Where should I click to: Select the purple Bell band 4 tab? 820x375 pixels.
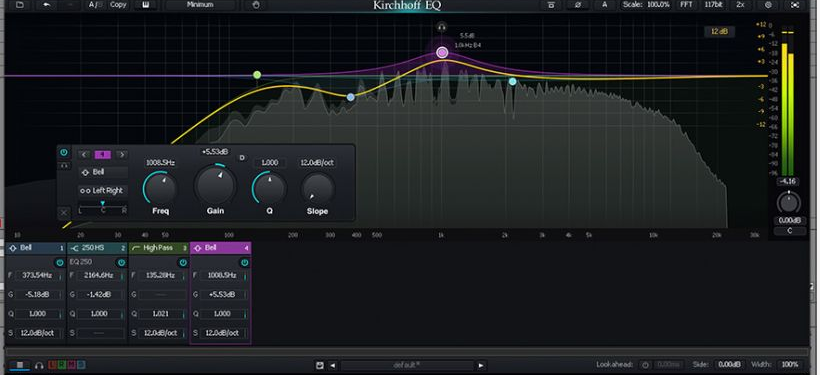coord(221,248)
